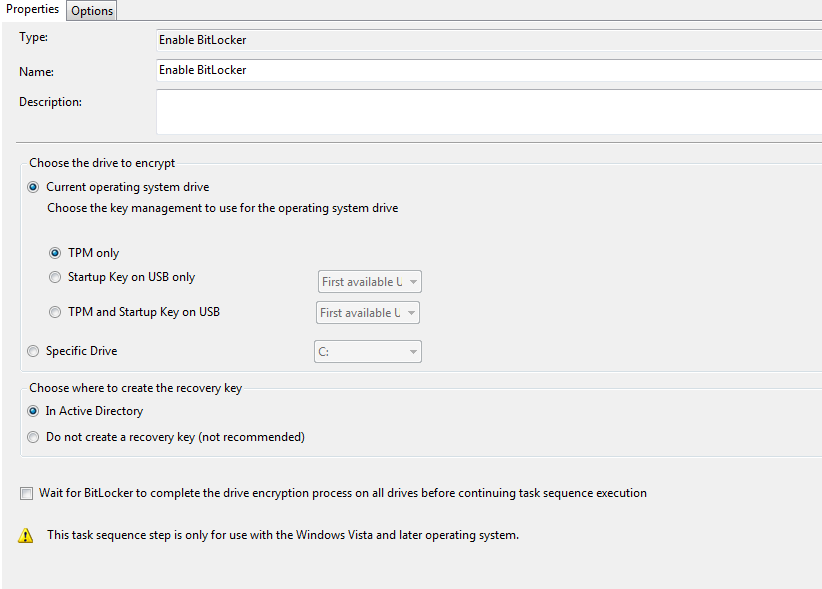Viewport: 822px width, 589px height.
Task: Select the "Specific Drive" option
Action: coord(33,351)
